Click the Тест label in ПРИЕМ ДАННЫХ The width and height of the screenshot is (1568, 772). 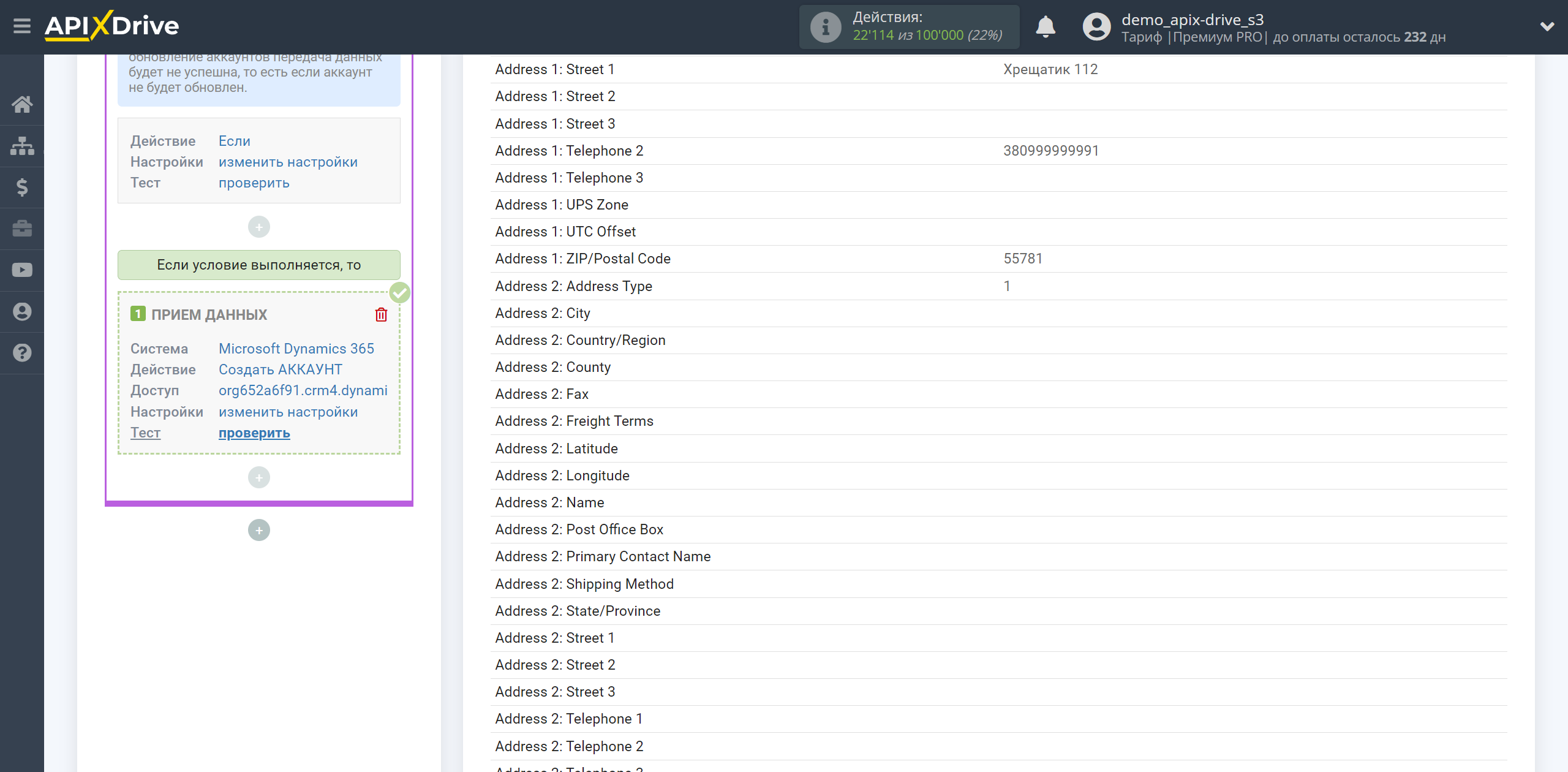click(x=145, y=433)
